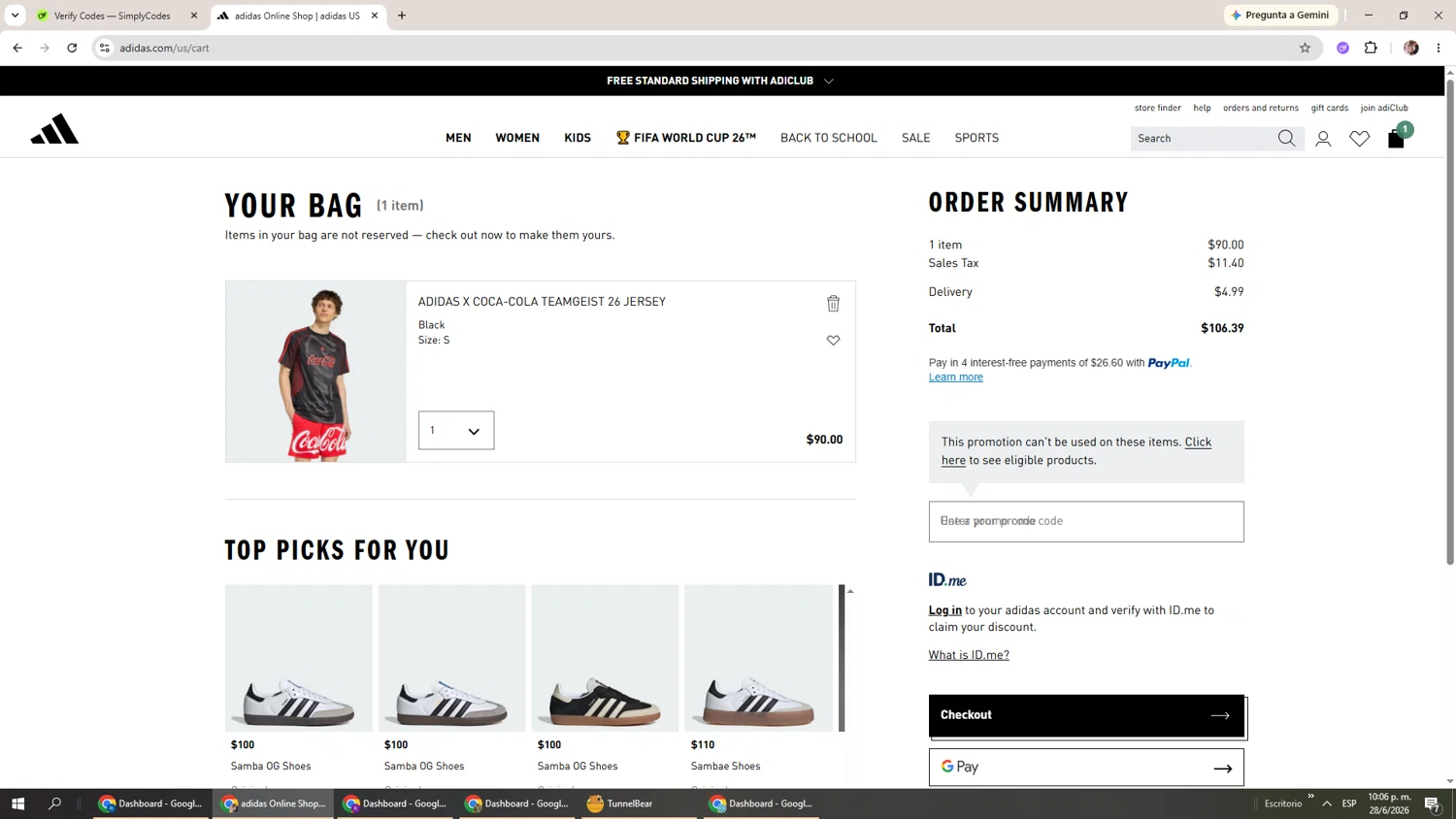This screenshot has height=819, width=1456.
Task: Open jersey product title link
Action: pyautogui.click(x=542, y=302)
